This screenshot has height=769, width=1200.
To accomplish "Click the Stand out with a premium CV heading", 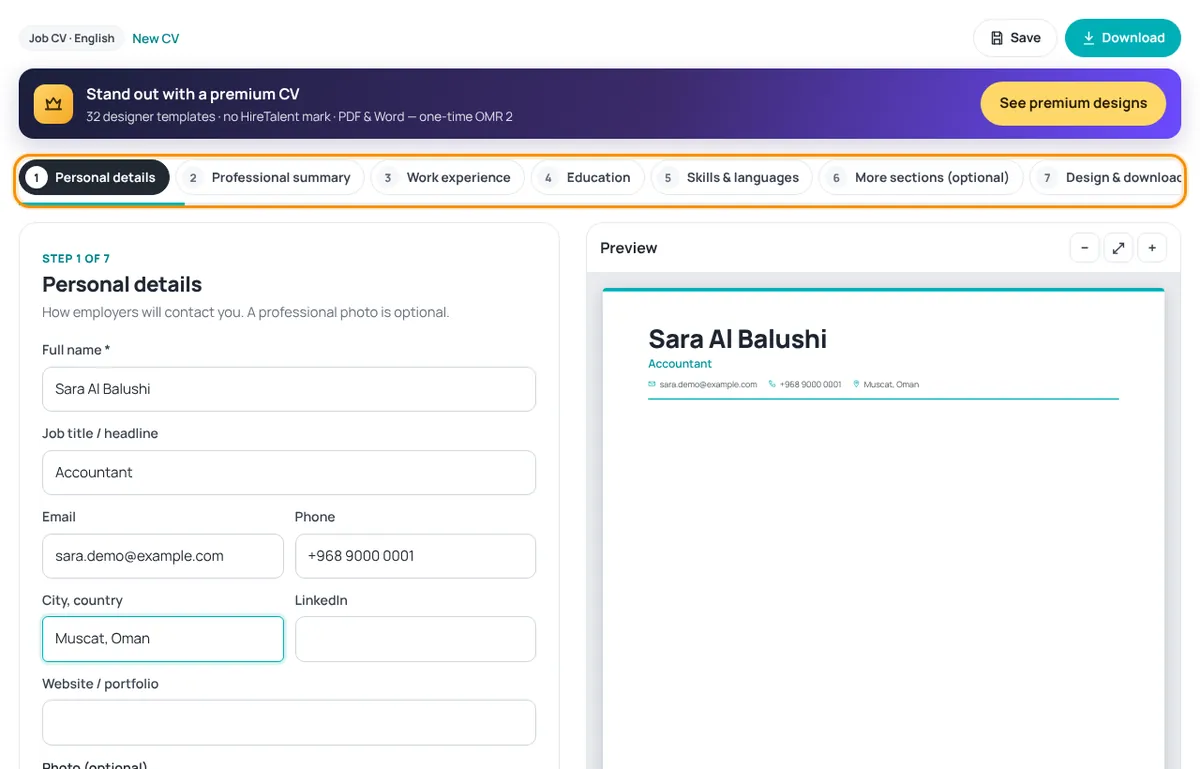I will pos(193,94).
